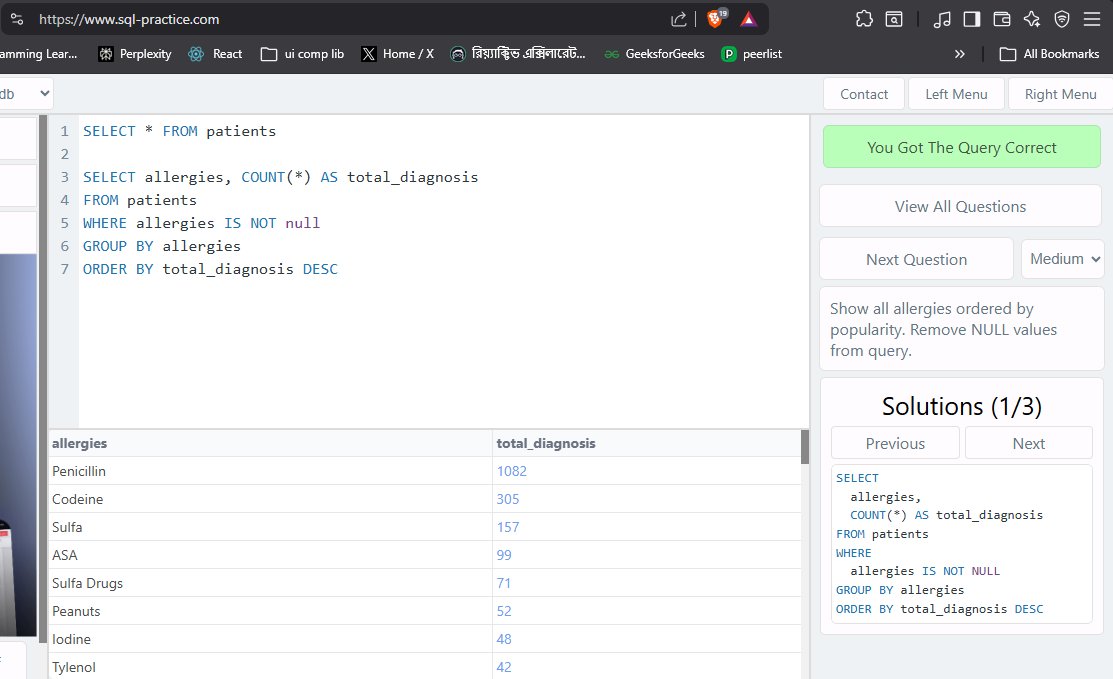
Task: Open the Brave Wallet icon
Action: [x=1001, y=18]
